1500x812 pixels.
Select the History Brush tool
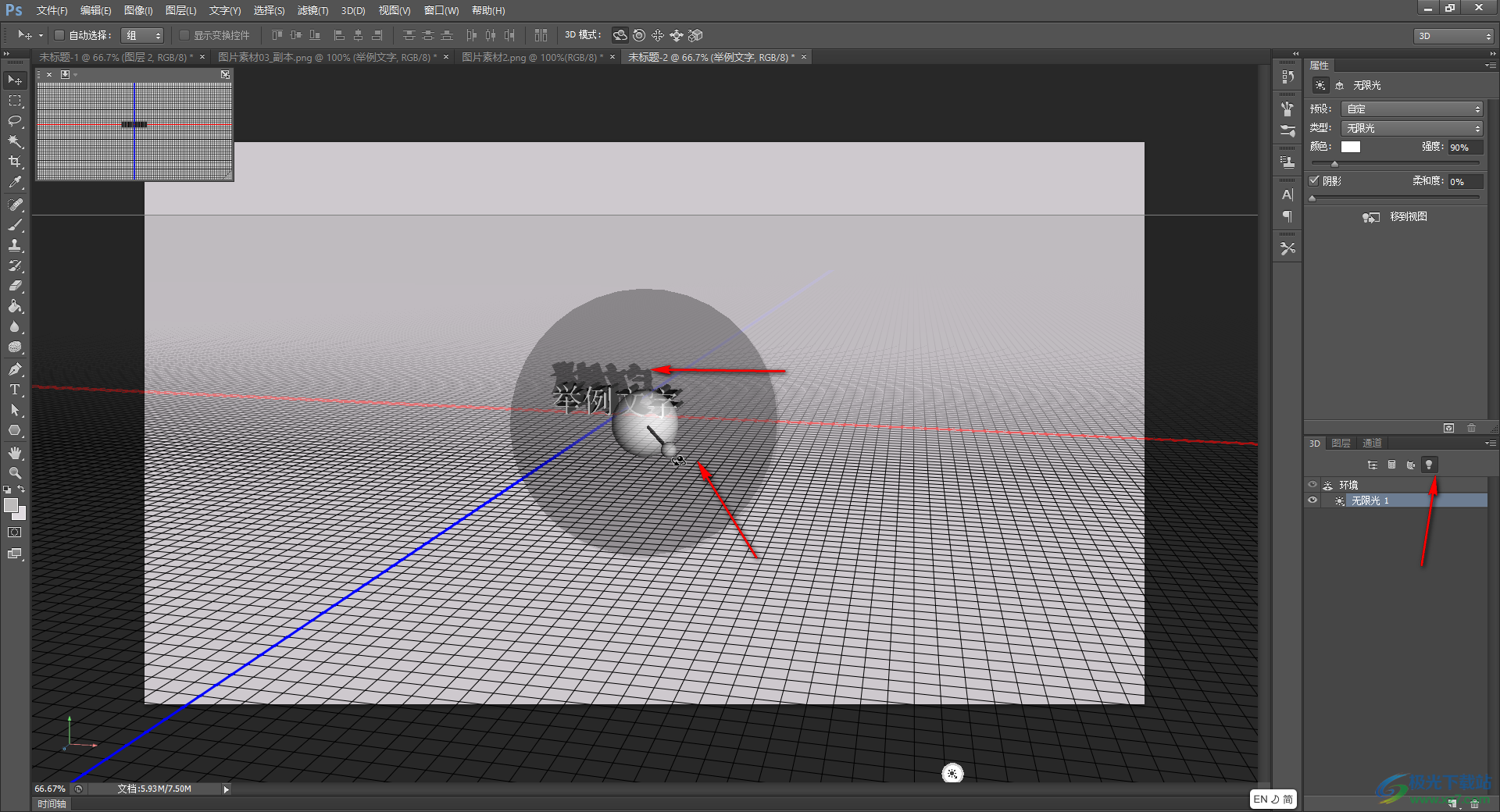click(15, 265)
